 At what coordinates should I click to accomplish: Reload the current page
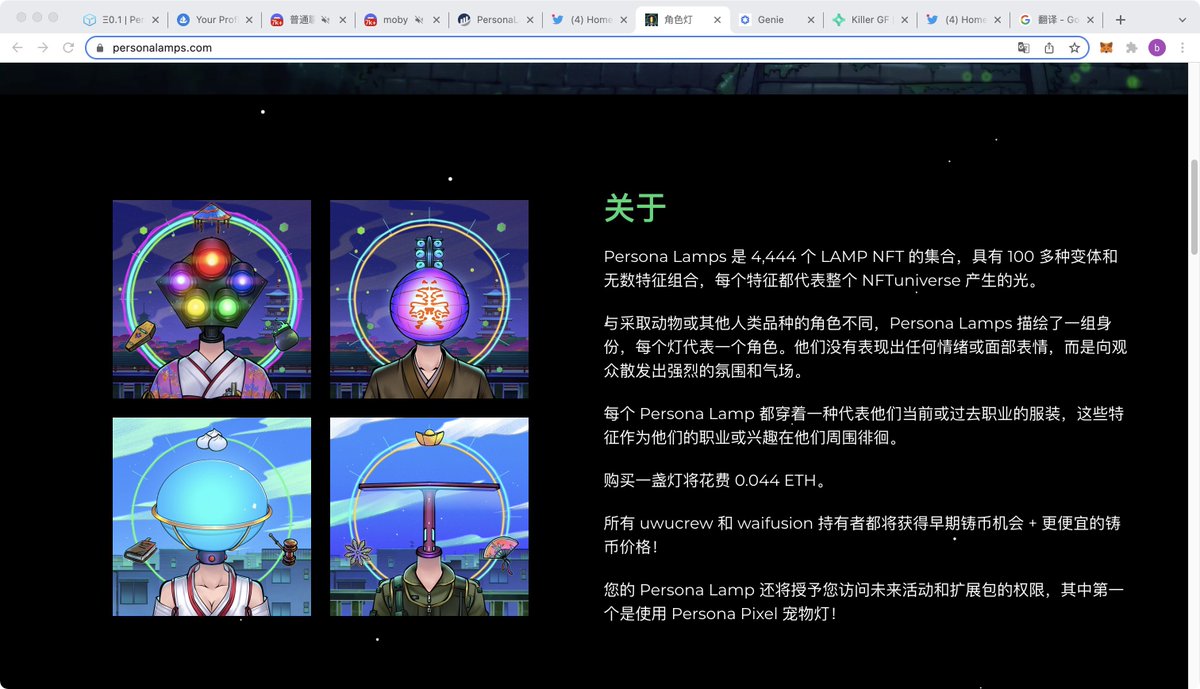pyautogui.click(x=68, y=47)
